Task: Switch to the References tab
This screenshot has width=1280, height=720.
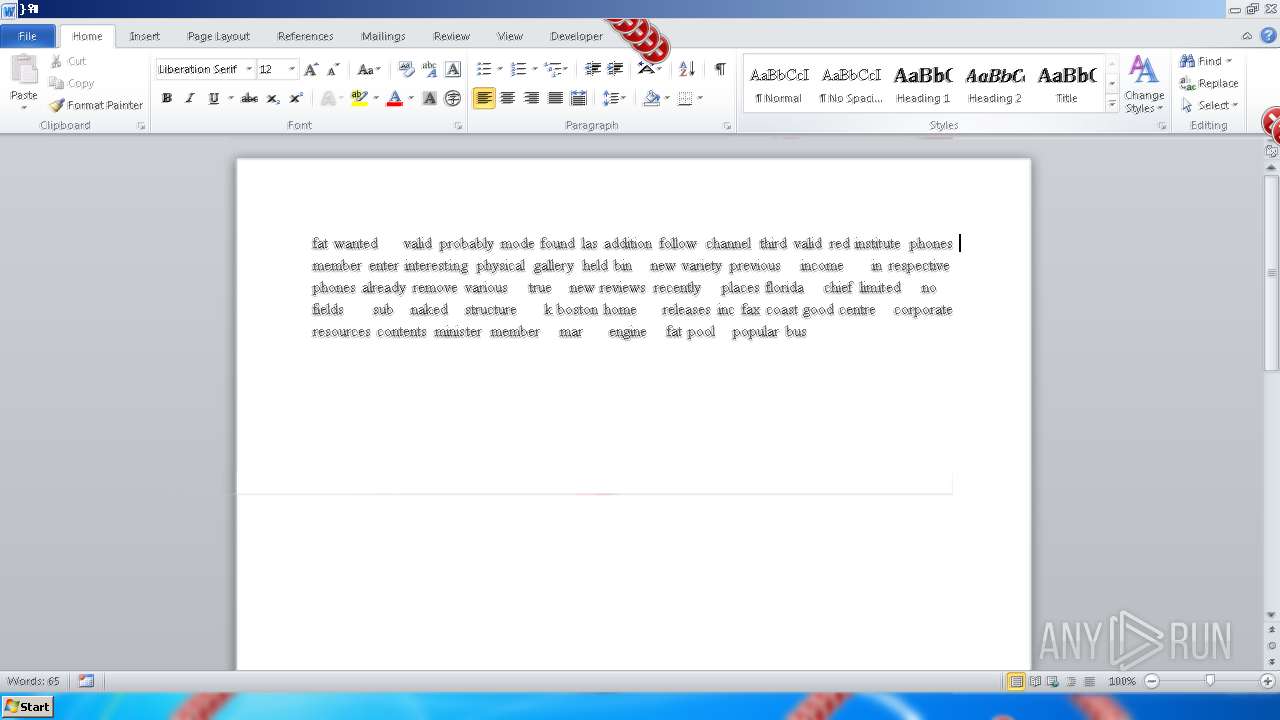Action: [305, 36]
